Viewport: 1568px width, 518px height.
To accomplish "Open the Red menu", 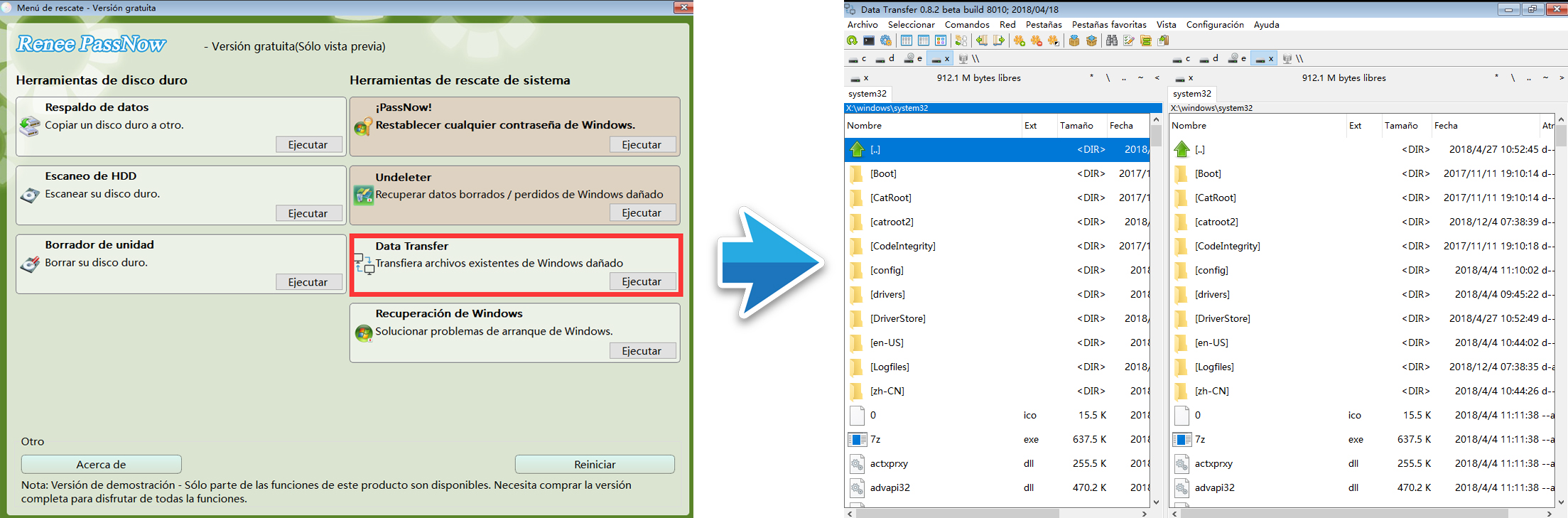I will tap(1007, 24).
